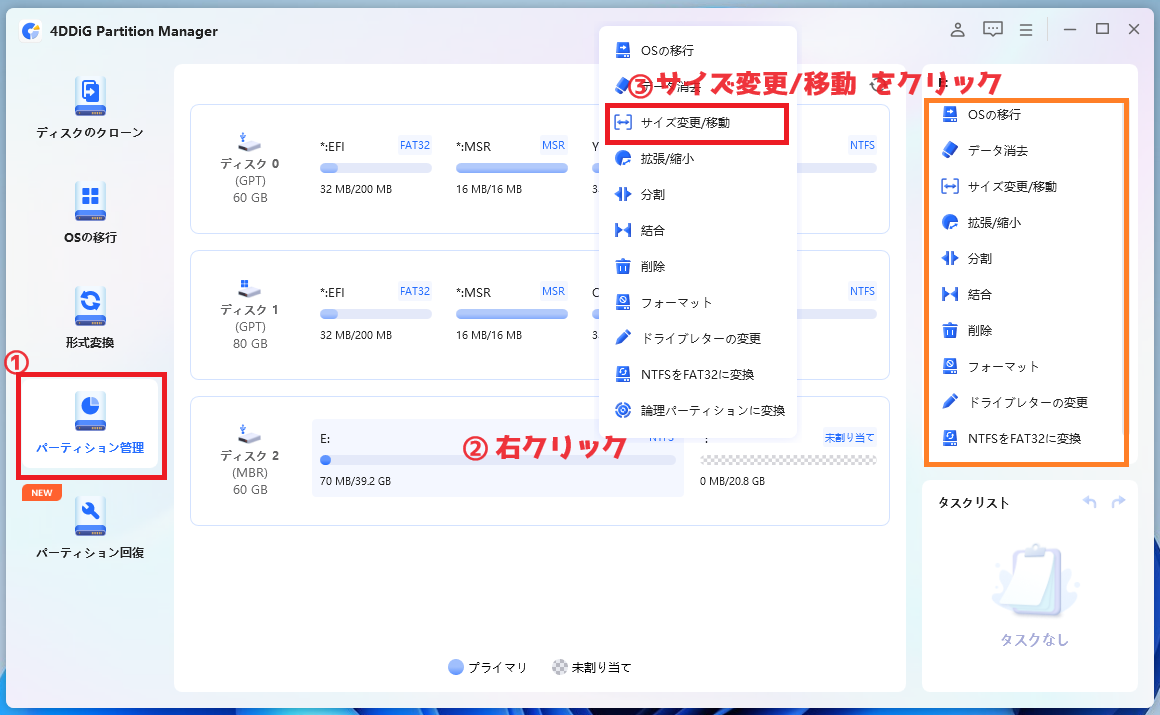Image resolution: width=1160 pixels, height=715 pixels.
Task: Select the *:EFI partition on ディスク 1
Action: tap(375, 313)
